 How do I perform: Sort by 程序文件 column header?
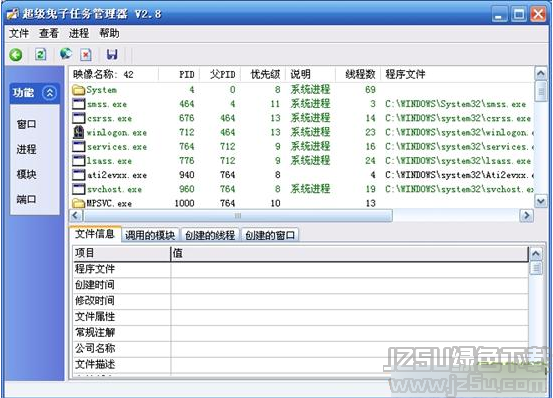(x=457, y=74)
